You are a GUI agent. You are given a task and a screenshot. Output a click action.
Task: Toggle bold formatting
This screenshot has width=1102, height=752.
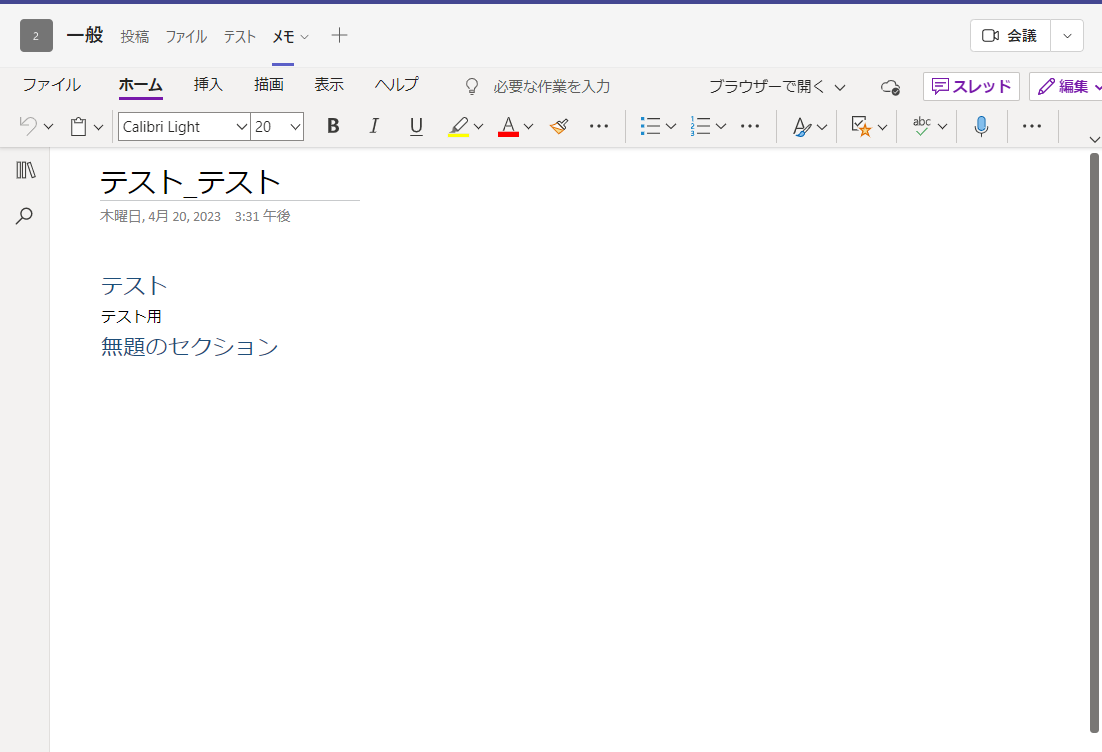333,126
